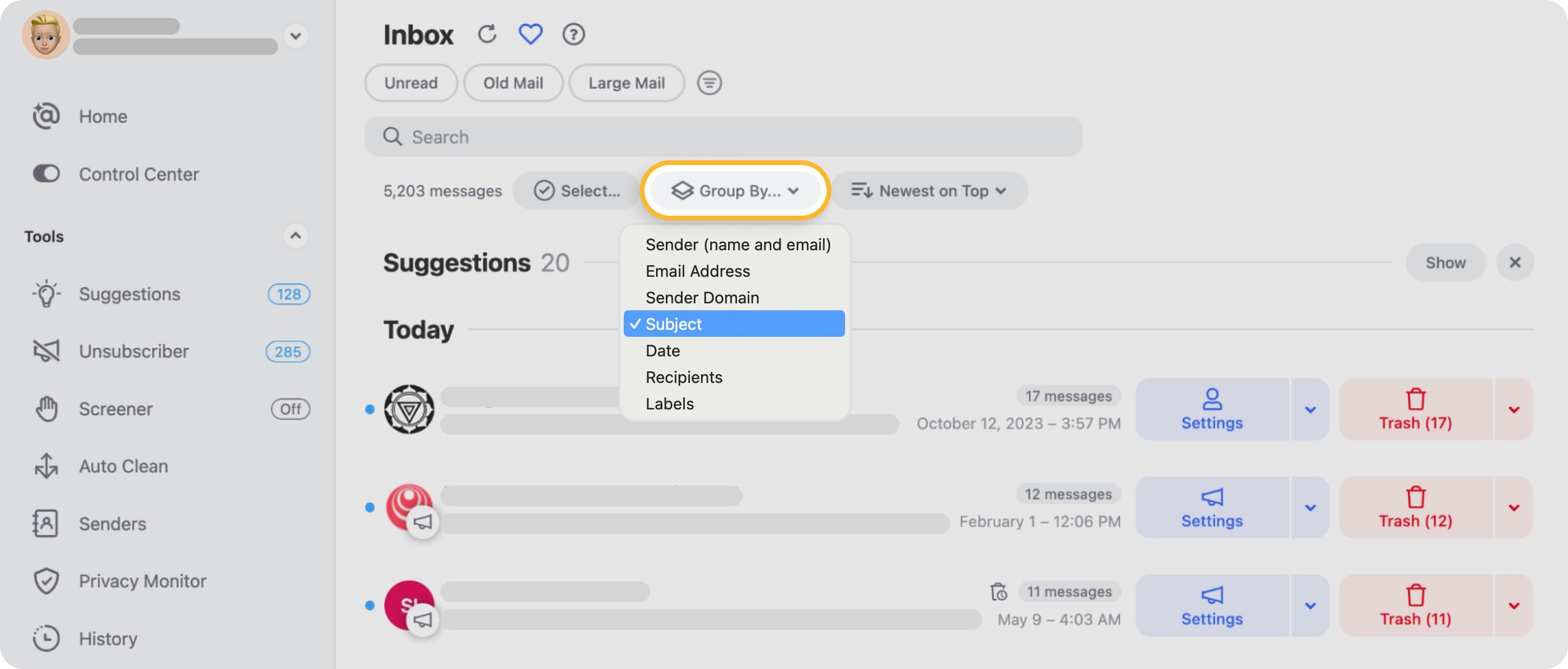Screen dimensions: 1568x669
Task: Expand the account switcher chevron
Action: click(295, 36)
